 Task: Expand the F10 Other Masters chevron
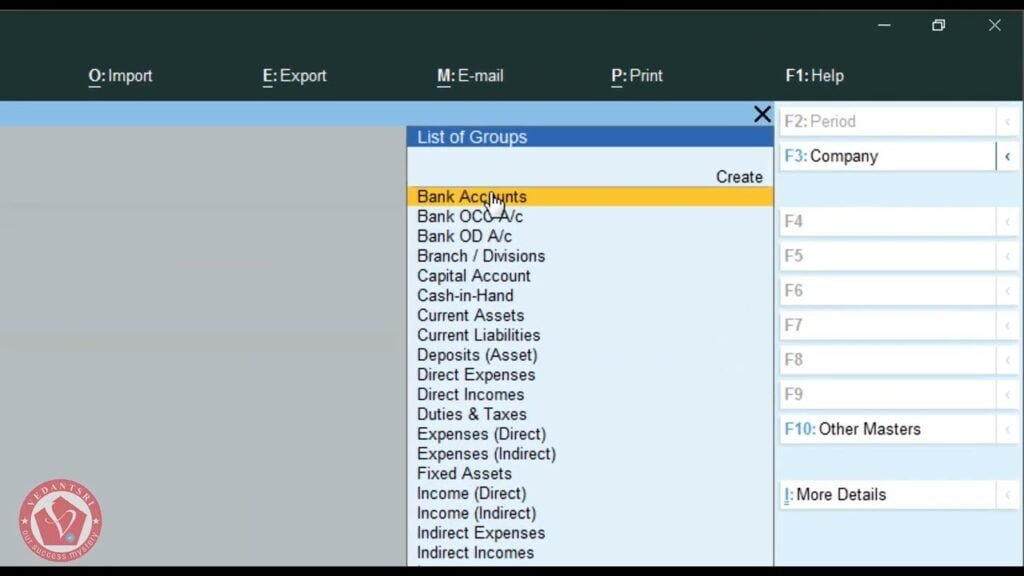point(1006,428)
